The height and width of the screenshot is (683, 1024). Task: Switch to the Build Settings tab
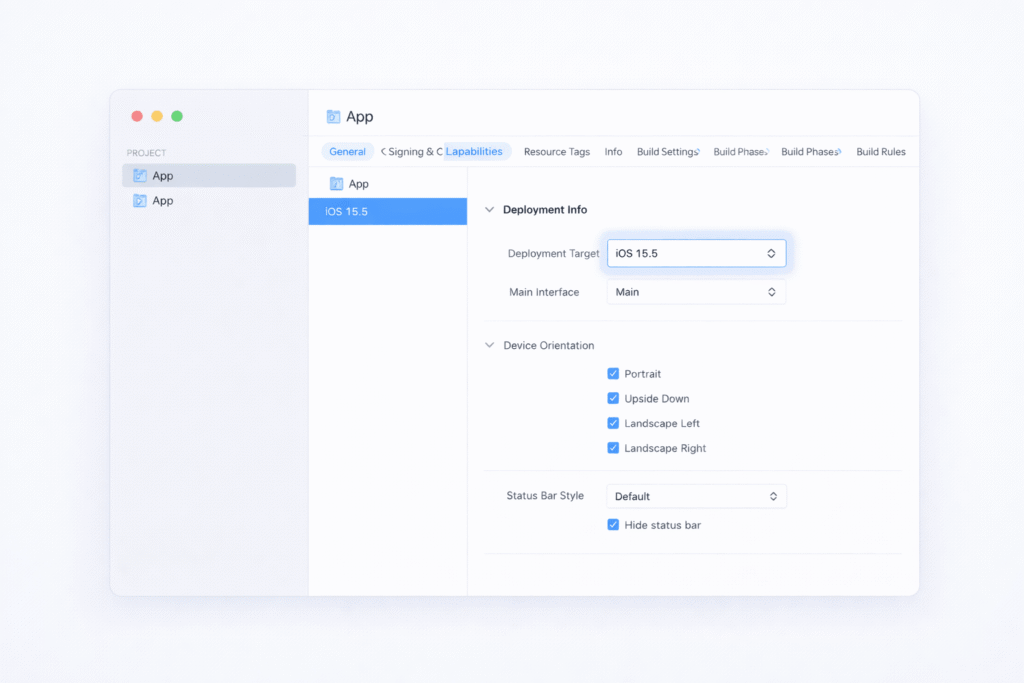(x=668, y=151)
